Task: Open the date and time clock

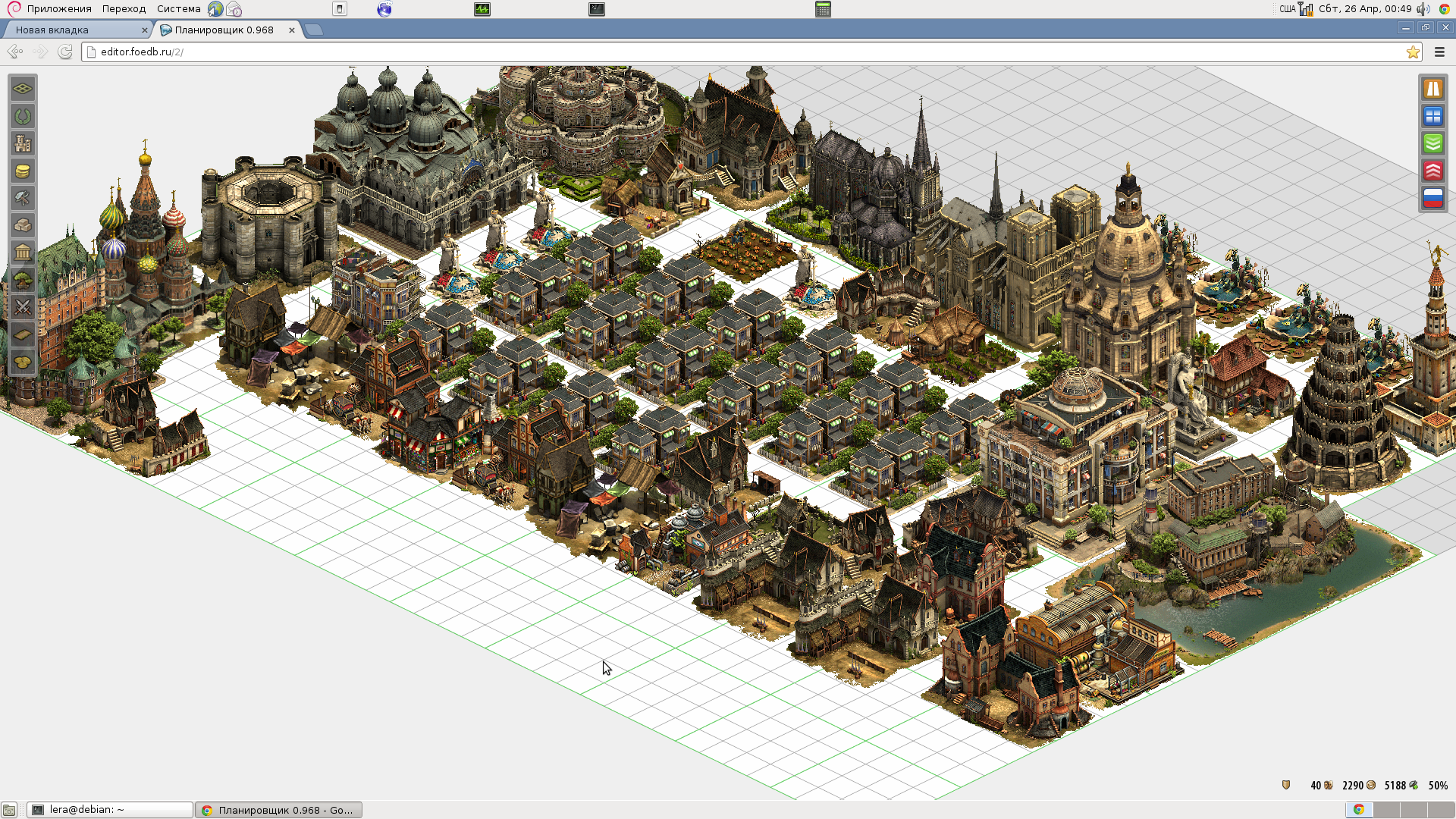Action: (1365, 9)
